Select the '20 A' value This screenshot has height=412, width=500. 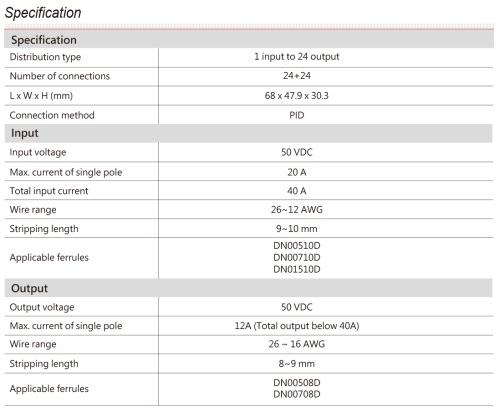[297, 172]
